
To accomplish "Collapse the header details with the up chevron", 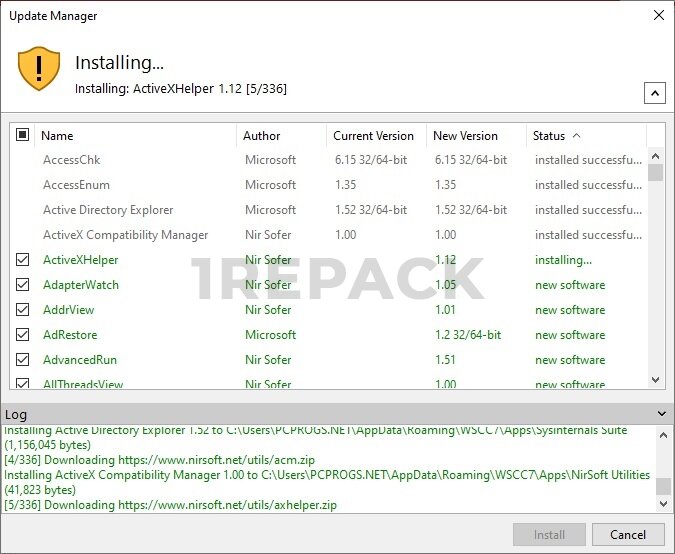I will point(654,93).
